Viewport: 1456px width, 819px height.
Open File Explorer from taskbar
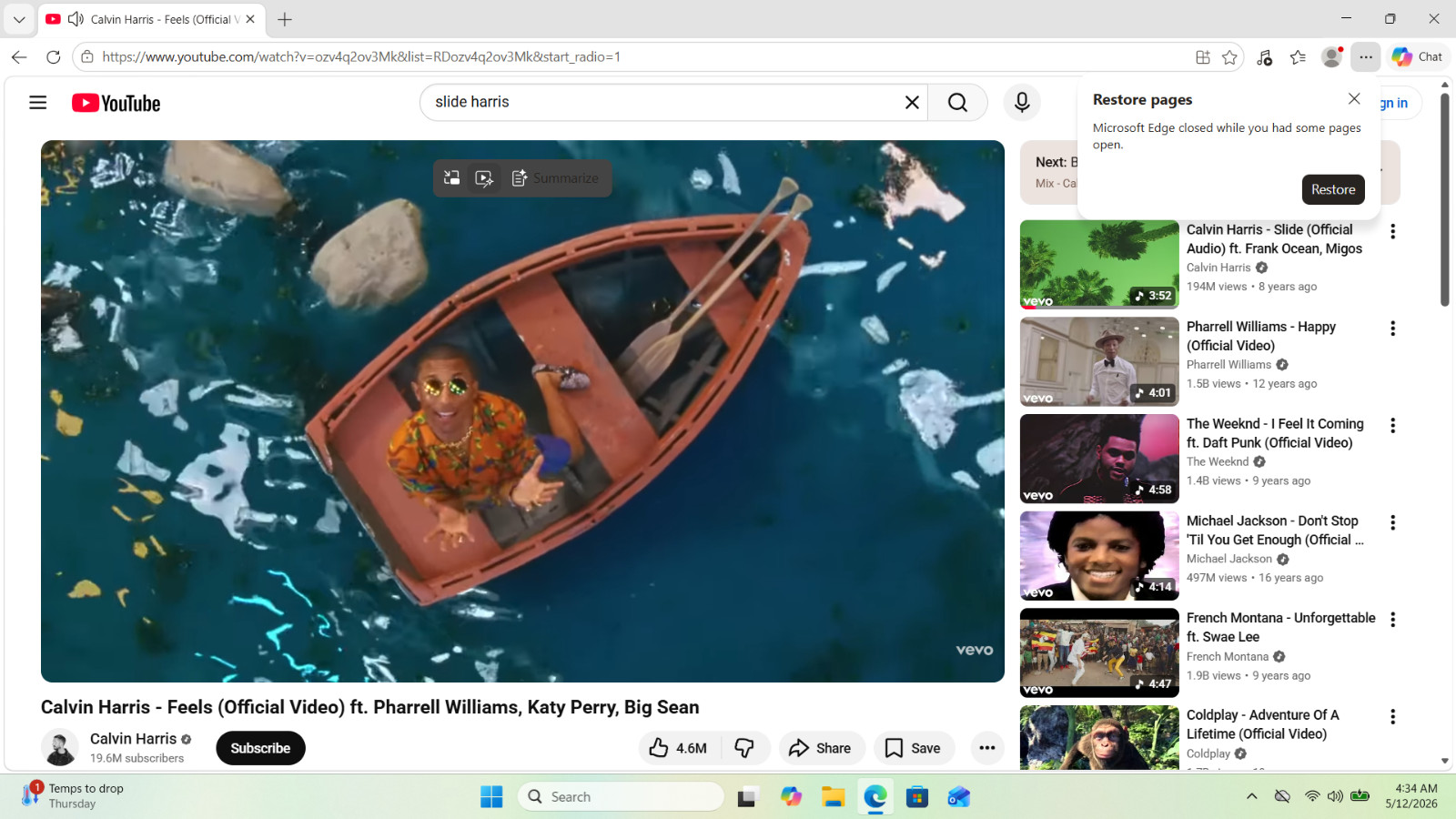[x=834, y=797]
